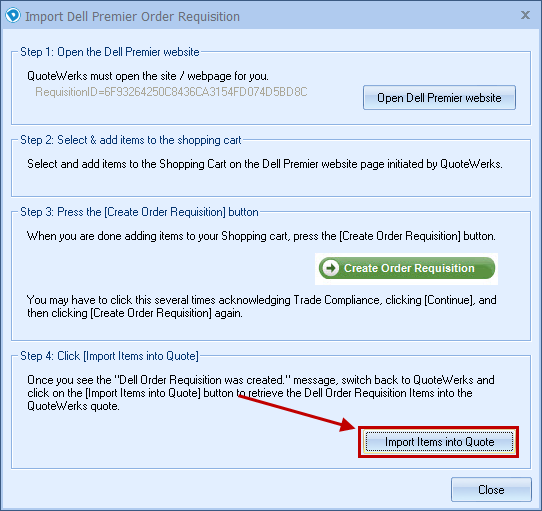The height and width of the screenshot is (511, 542).
Task: Click the Step 4: Click Import Items into Quote heading
Action: tap(109, 356)
